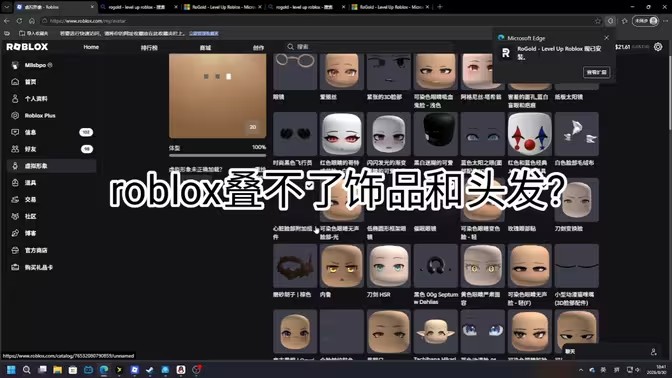This screenshot has width=672, height=378.
Task: Open 道具 inventory in the sidebar
Action: pyautogui.click(x=51, y=183)
